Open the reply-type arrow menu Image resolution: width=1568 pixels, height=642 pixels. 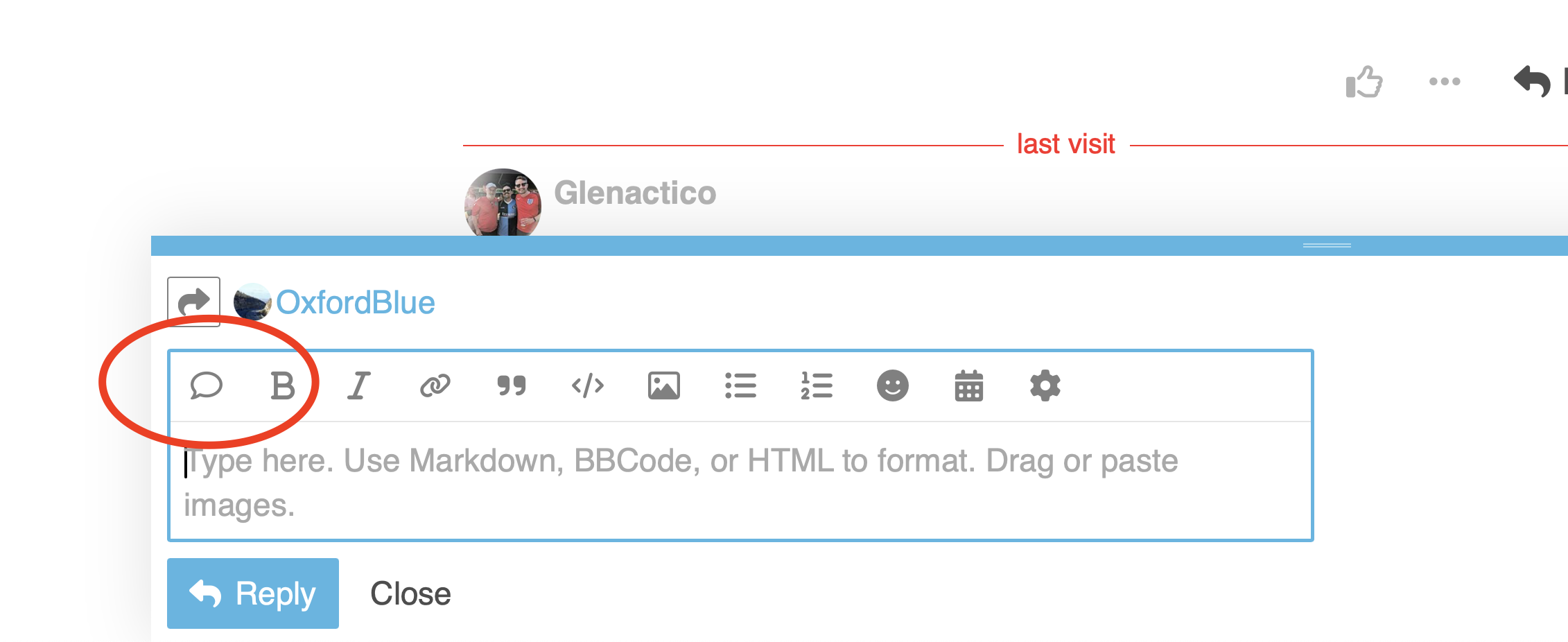[x=194, y=302]
